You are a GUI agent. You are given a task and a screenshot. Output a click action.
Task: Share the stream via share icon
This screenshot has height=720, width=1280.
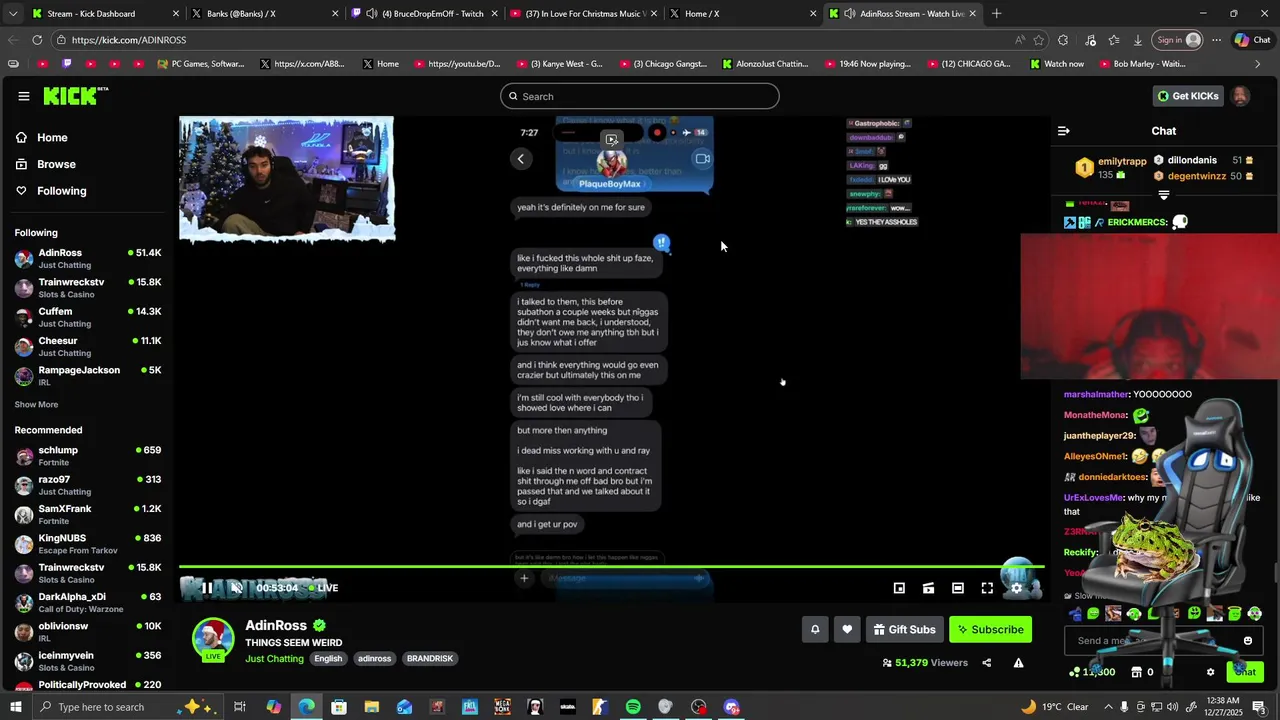click(x=987, y=662)
